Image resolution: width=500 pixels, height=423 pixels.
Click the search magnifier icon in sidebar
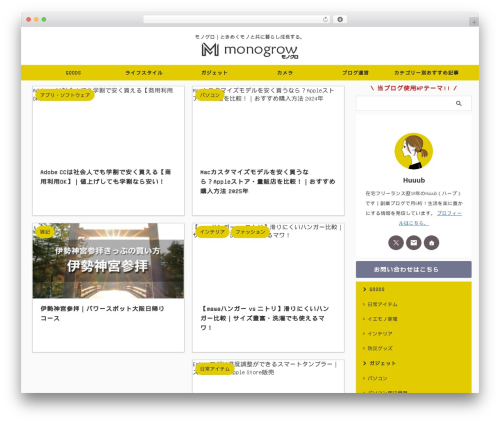[x=459, y=103]
